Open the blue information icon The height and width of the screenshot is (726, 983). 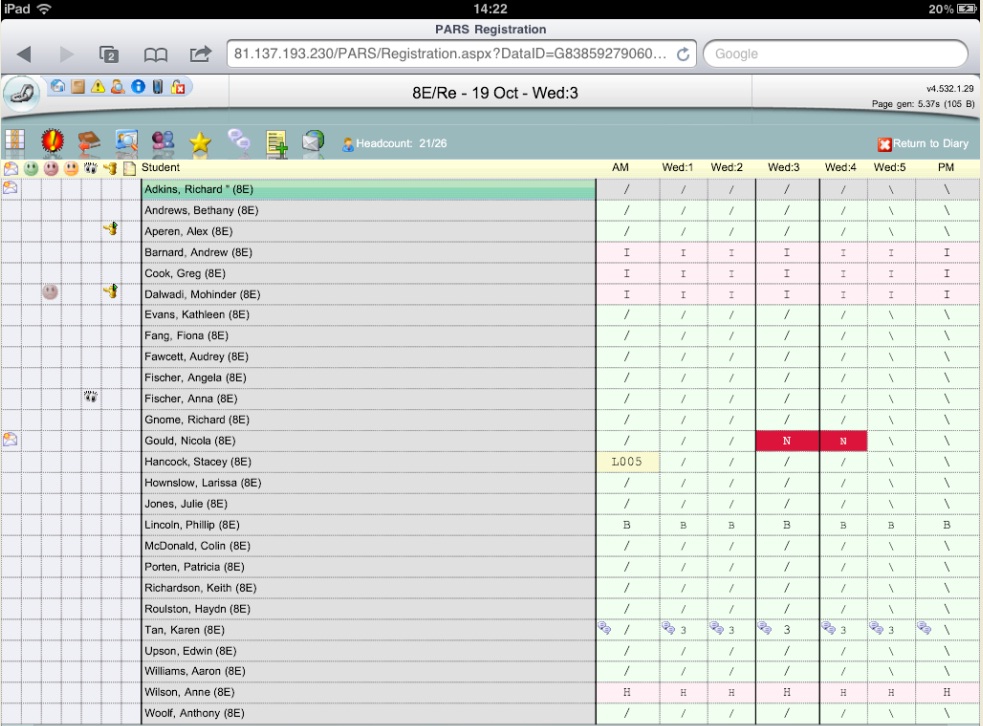click(x=138, y=87)
